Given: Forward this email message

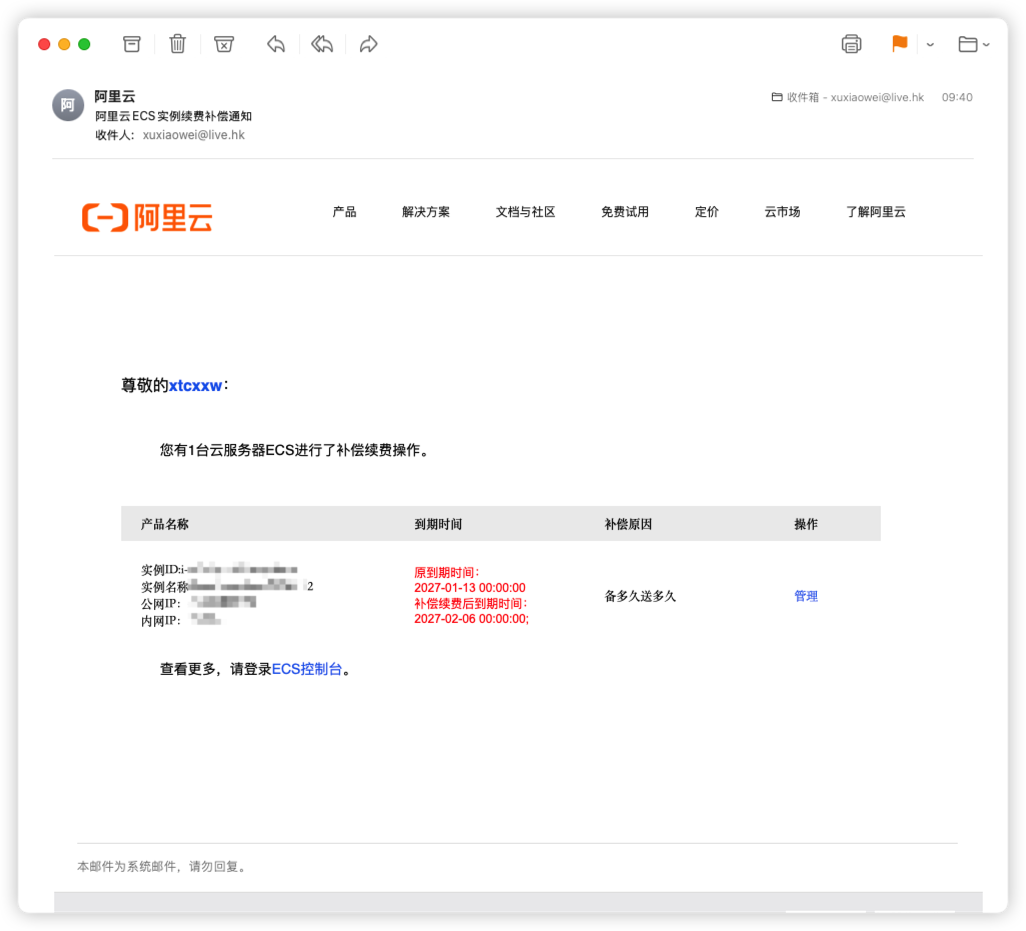Looking at the screenshot, I should coord(368,44).
